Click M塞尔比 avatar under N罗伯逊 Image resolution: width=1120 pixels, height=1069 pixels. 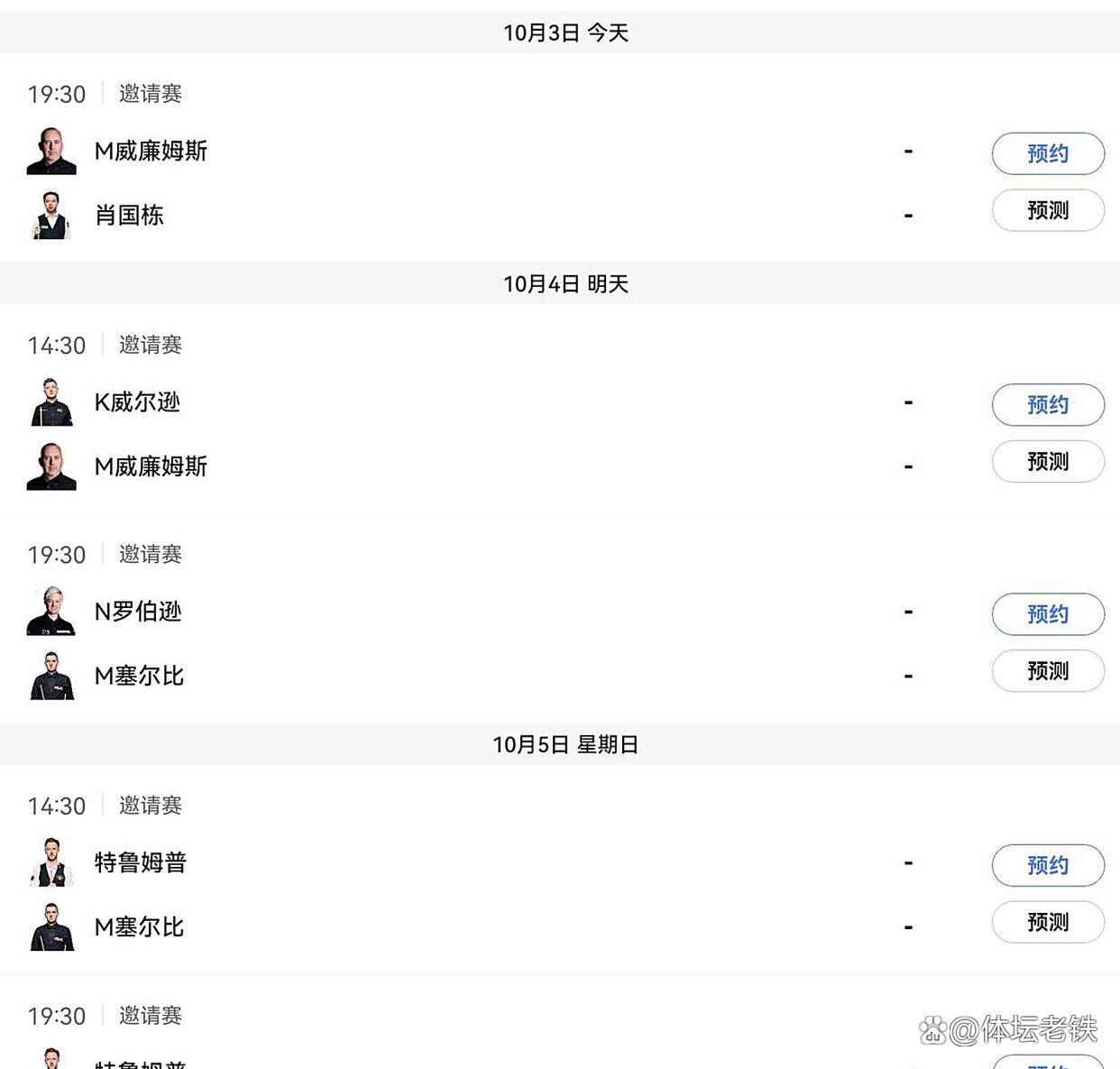(51, 676)
